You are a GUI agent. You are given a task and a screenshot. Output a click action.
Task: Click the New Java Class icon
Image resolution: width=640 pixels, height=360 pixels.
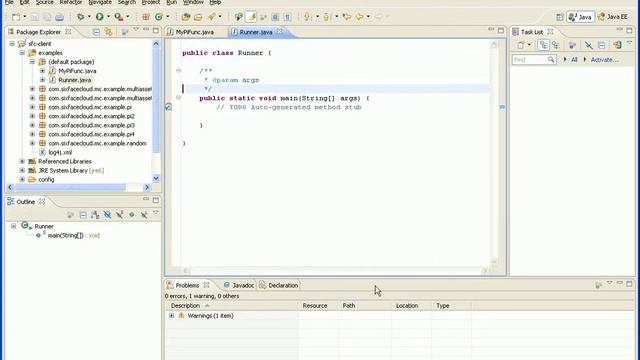159,17
